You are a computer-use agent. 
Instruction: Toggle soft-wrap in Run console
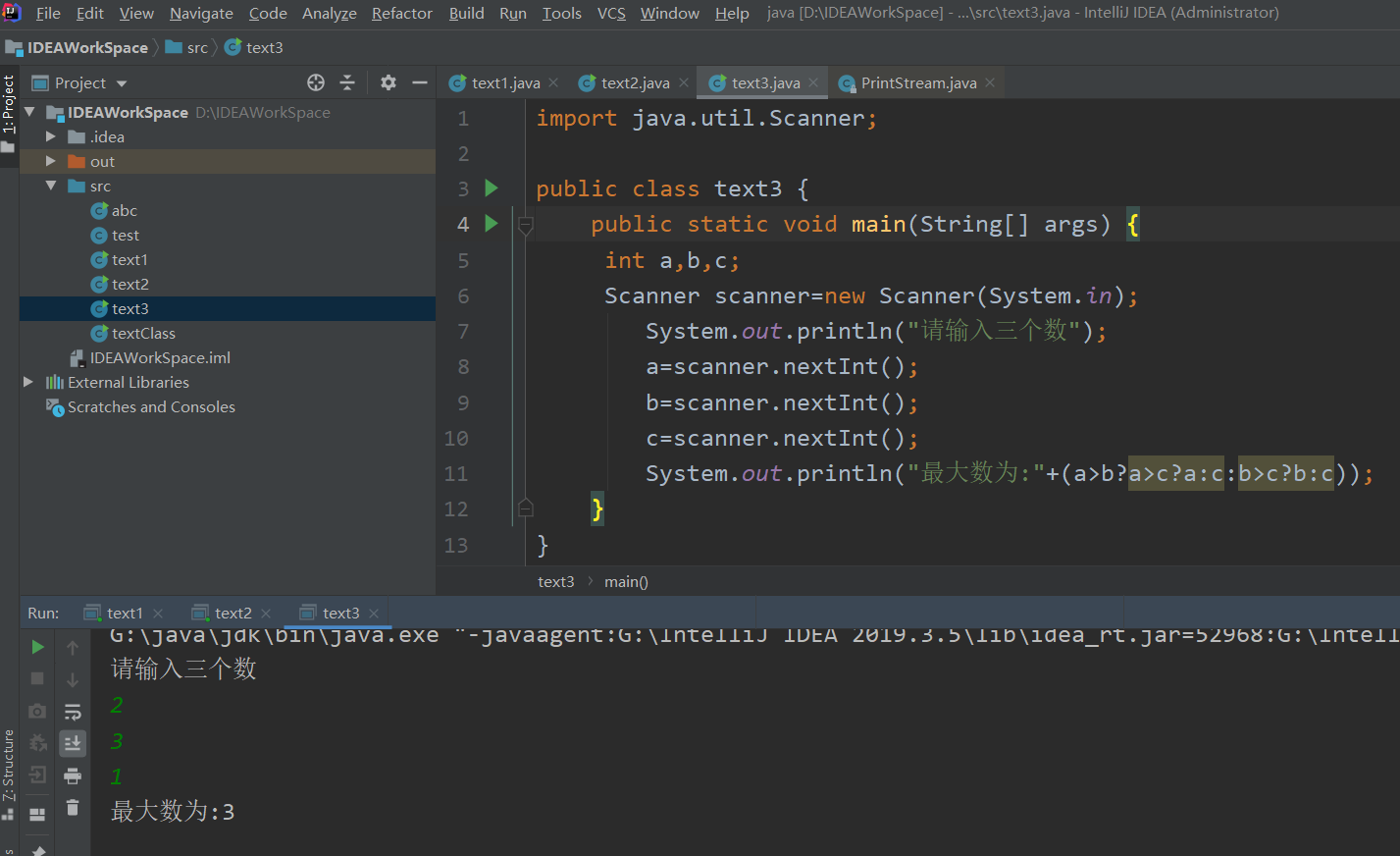(73, 712)
